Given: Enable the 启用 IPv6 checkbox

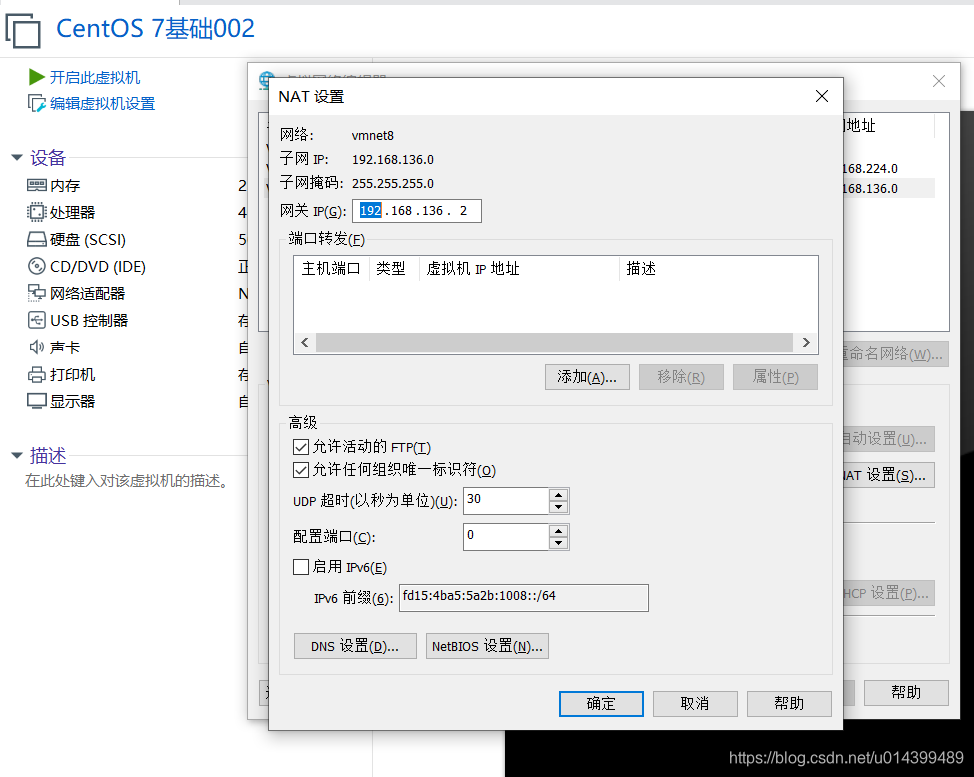Looking at the screenshot, I should click(301, 566).
